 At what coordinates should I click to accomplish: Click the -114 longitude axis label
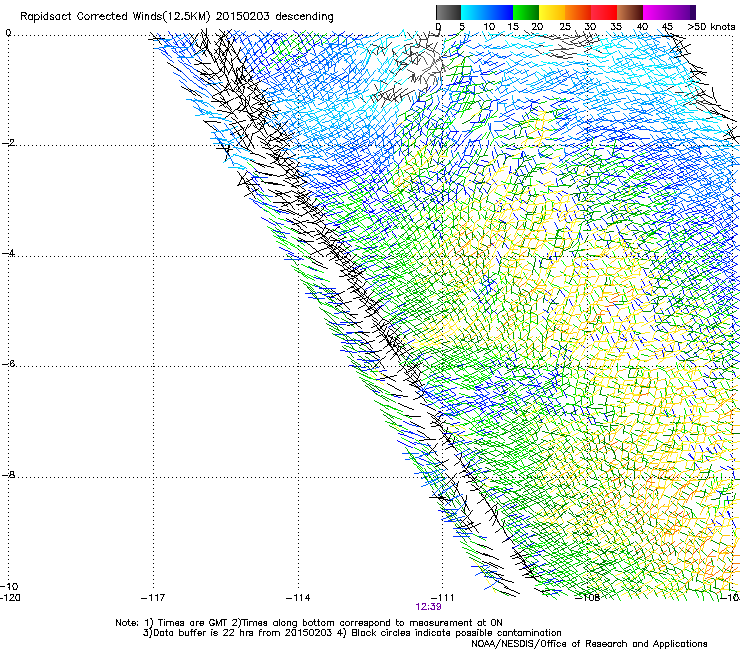point(298,598)
